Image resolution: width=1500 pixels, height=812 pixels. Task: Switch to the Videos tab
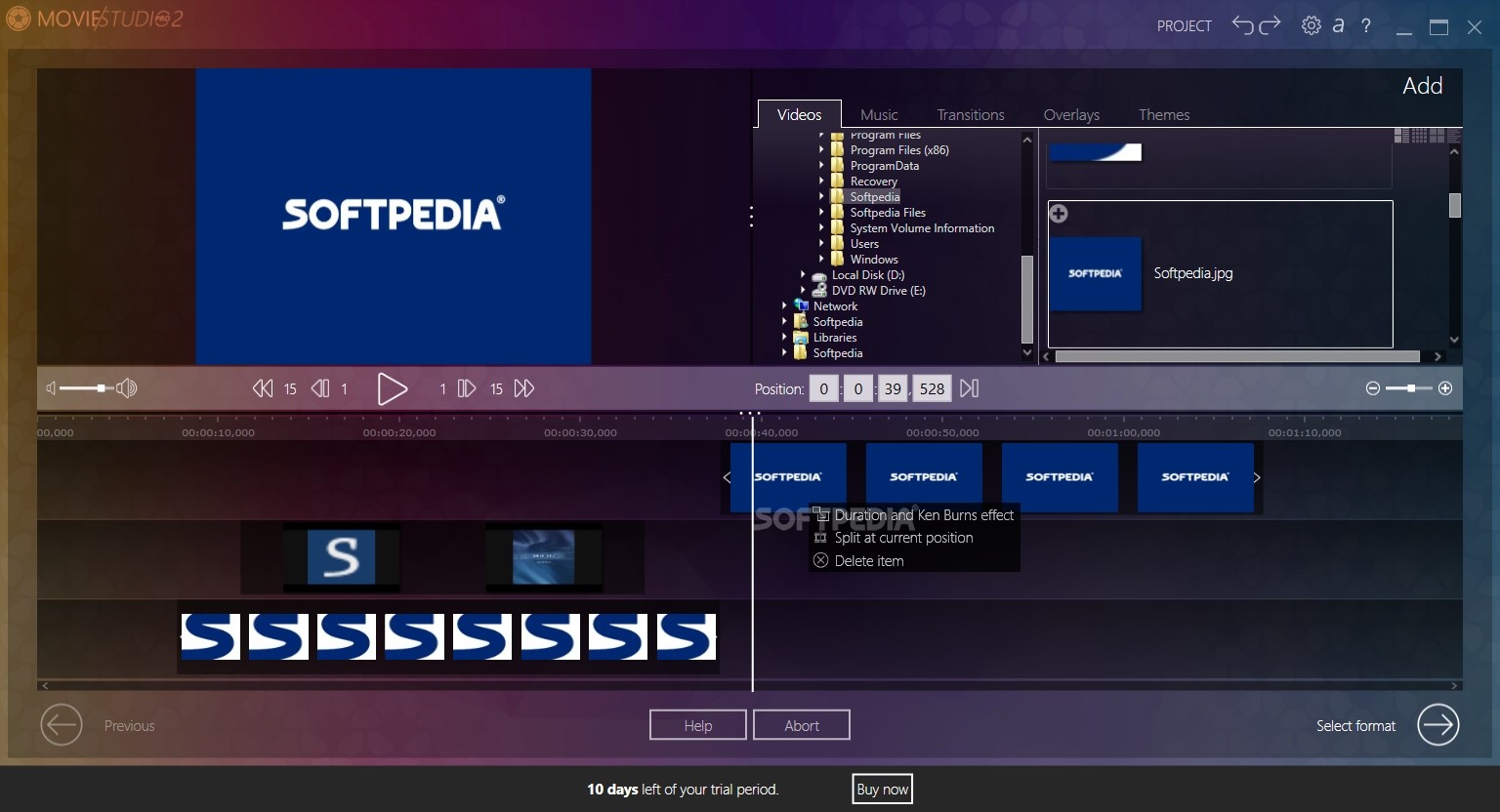pyautogui.click(x=799, y=114)
